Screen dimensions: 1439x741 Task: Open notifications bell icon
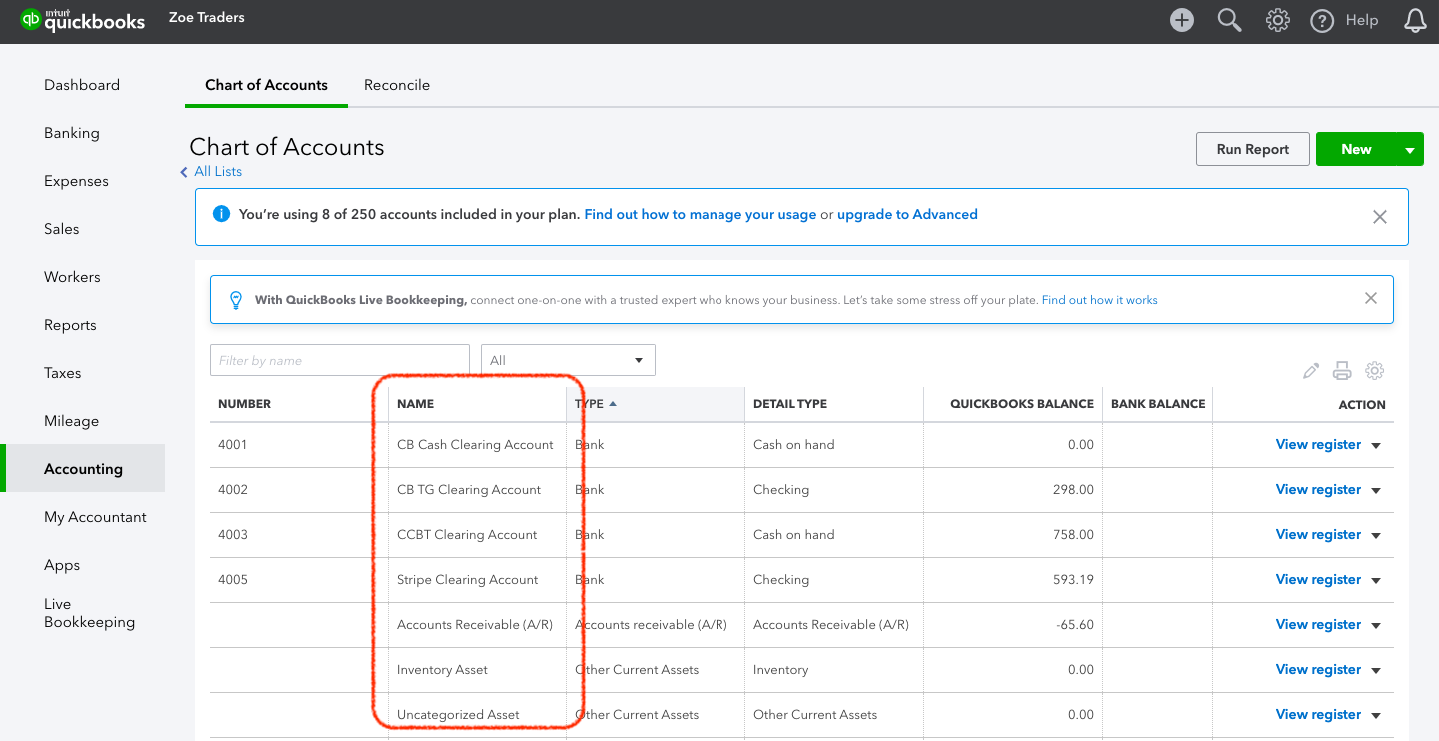click(x=1415, y=20)
